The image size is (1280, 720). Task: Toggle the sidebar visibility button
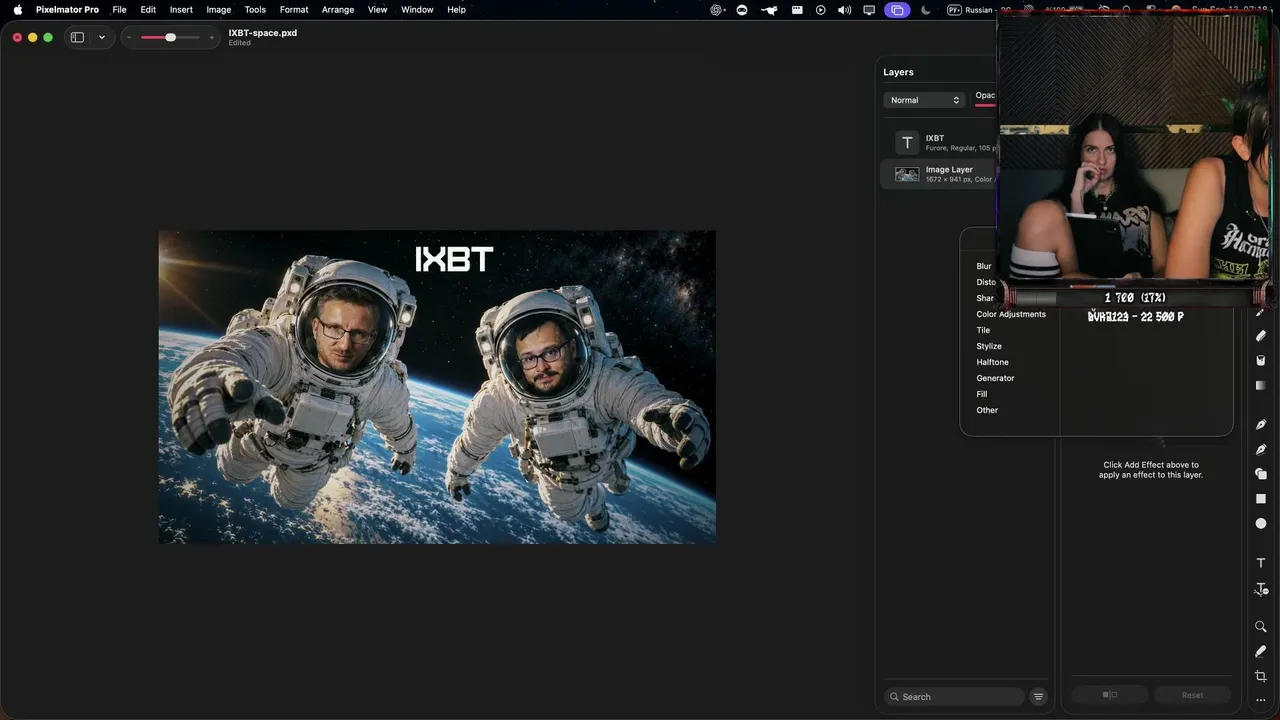[77, 37]
